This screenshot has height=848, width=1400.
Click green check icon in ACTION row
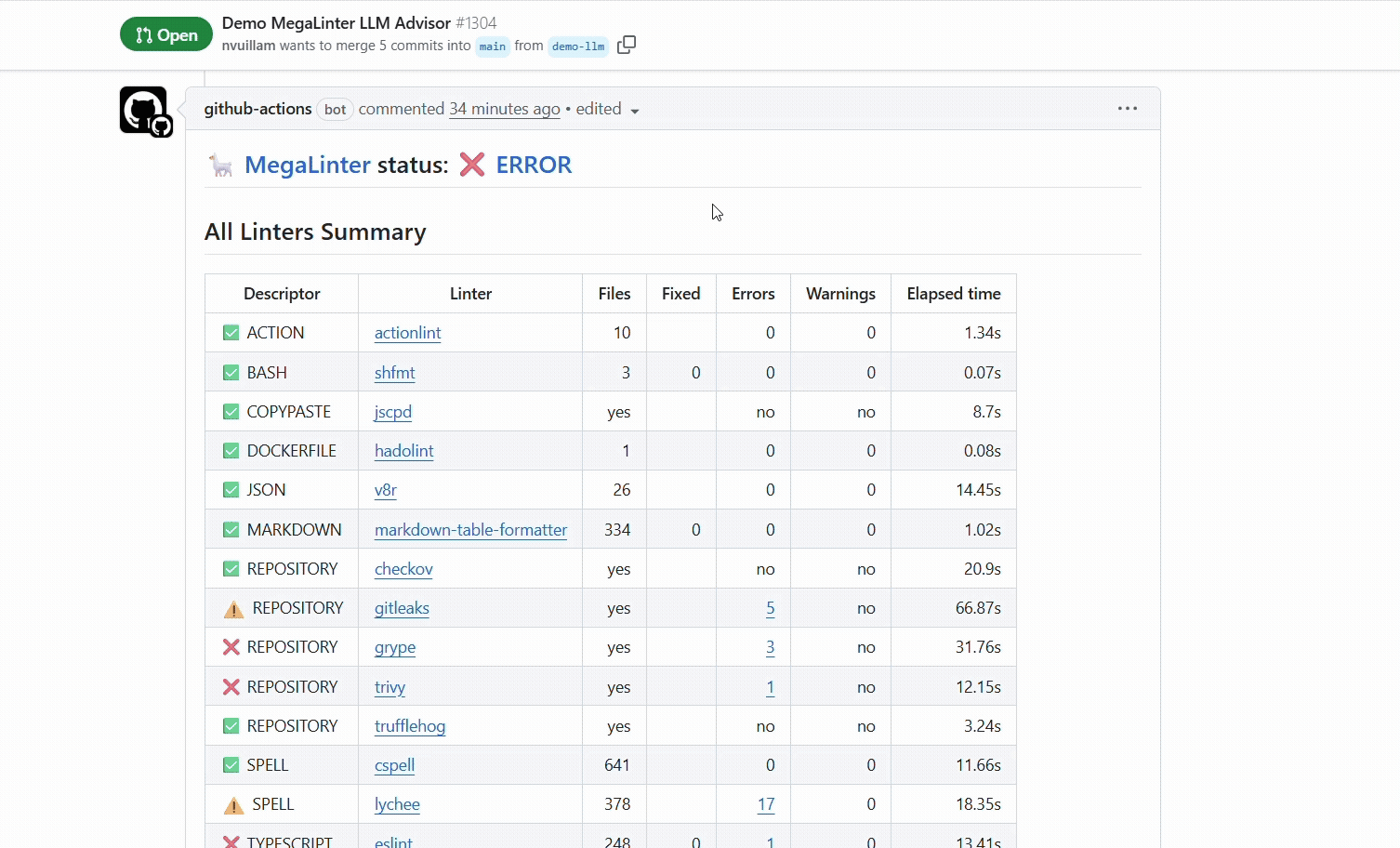tap(231, 333)
